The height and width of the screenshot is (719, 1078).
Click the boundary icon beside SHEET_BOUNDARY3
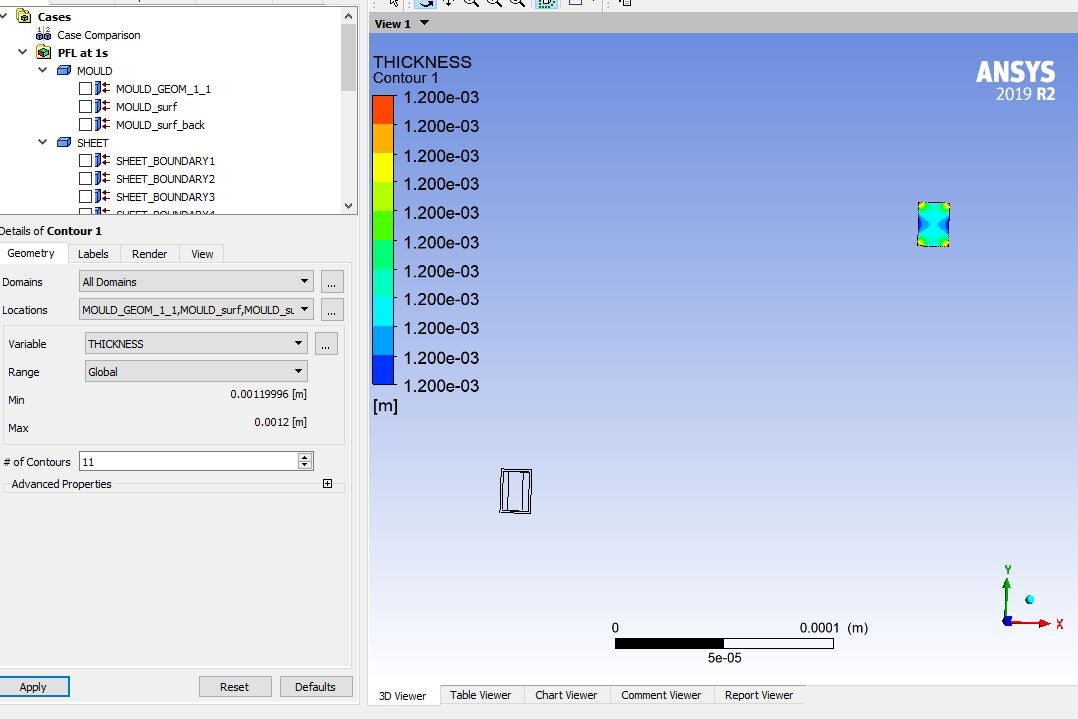point(102,196)
